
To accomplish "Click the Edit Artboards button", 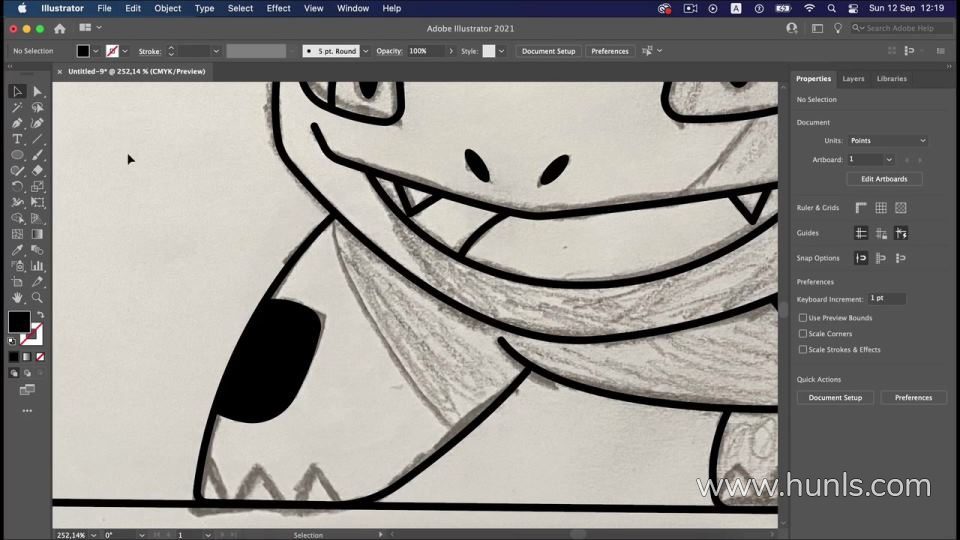I will 884,179.
